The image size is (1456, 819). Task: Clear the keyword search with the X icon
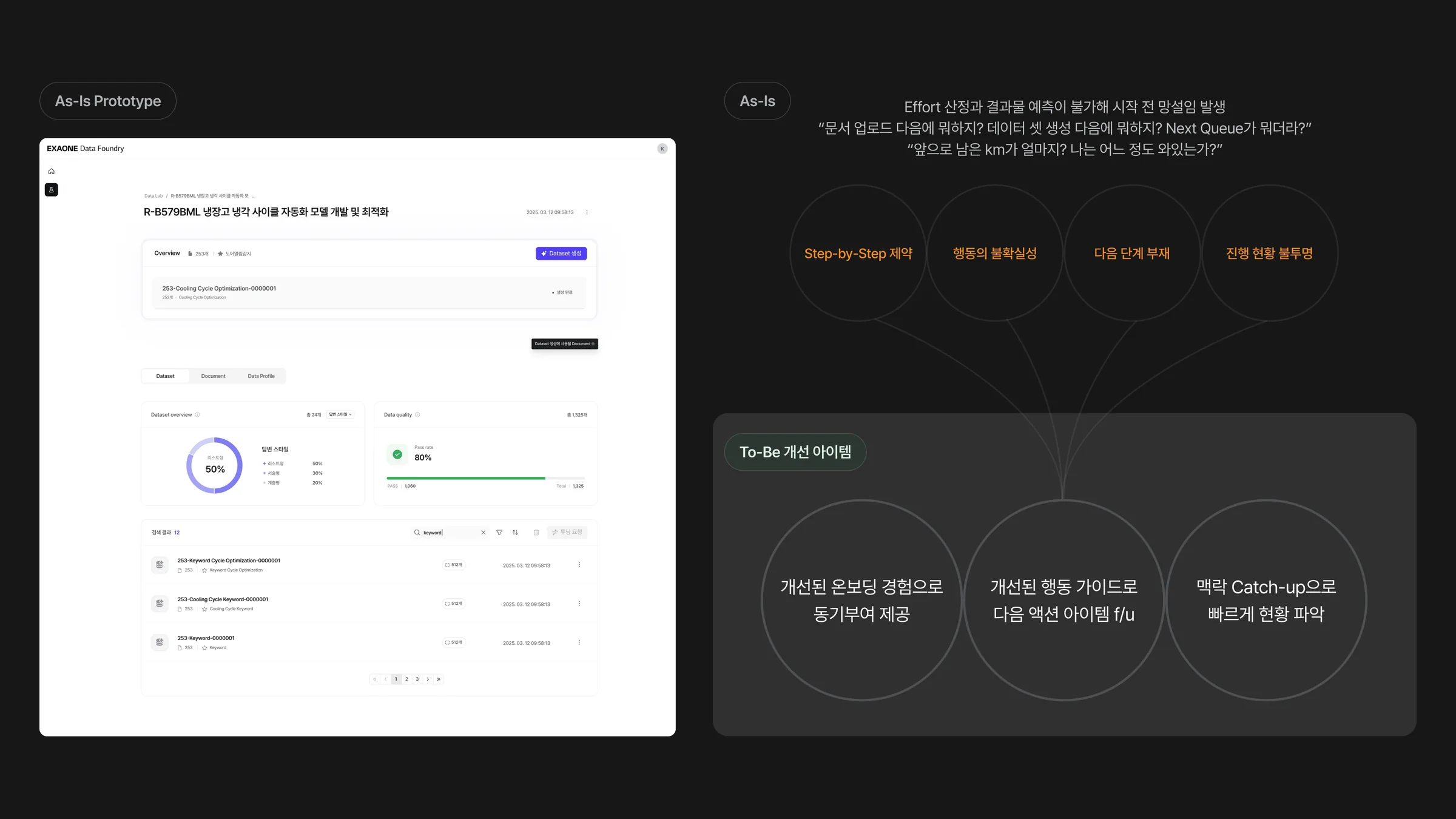coord(484,533)
